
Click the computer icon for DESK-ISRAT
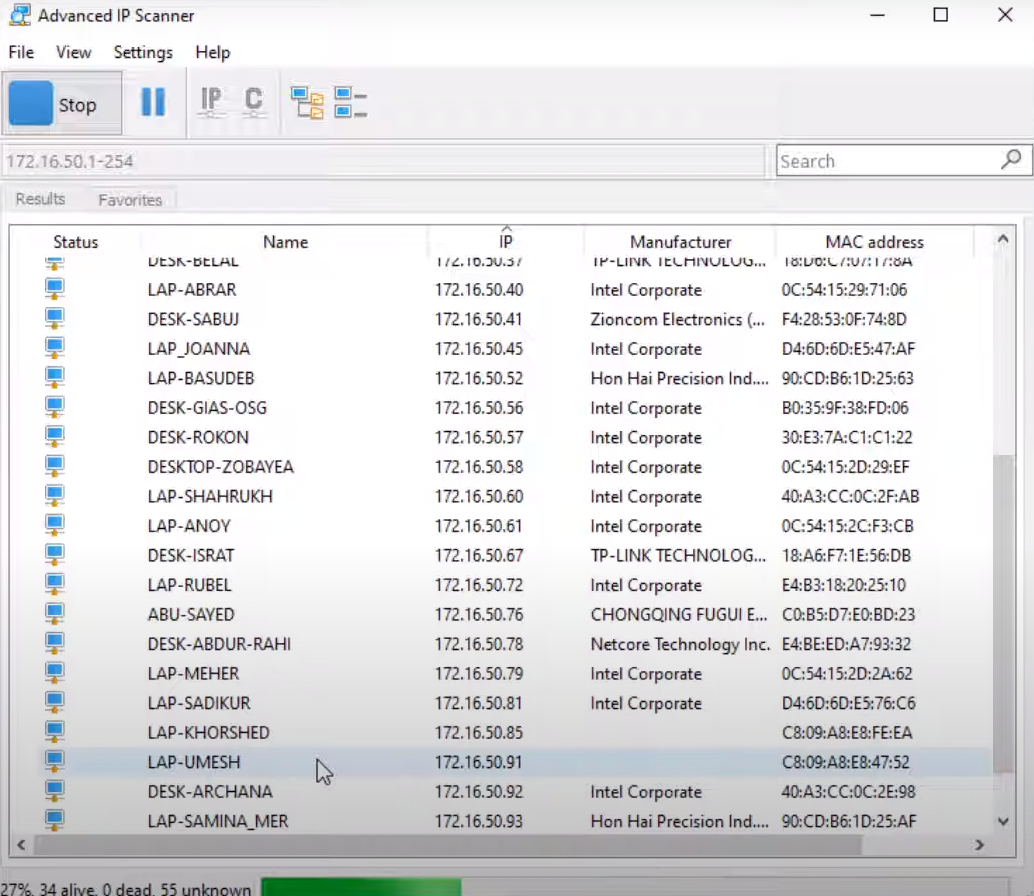click(55, 555)
